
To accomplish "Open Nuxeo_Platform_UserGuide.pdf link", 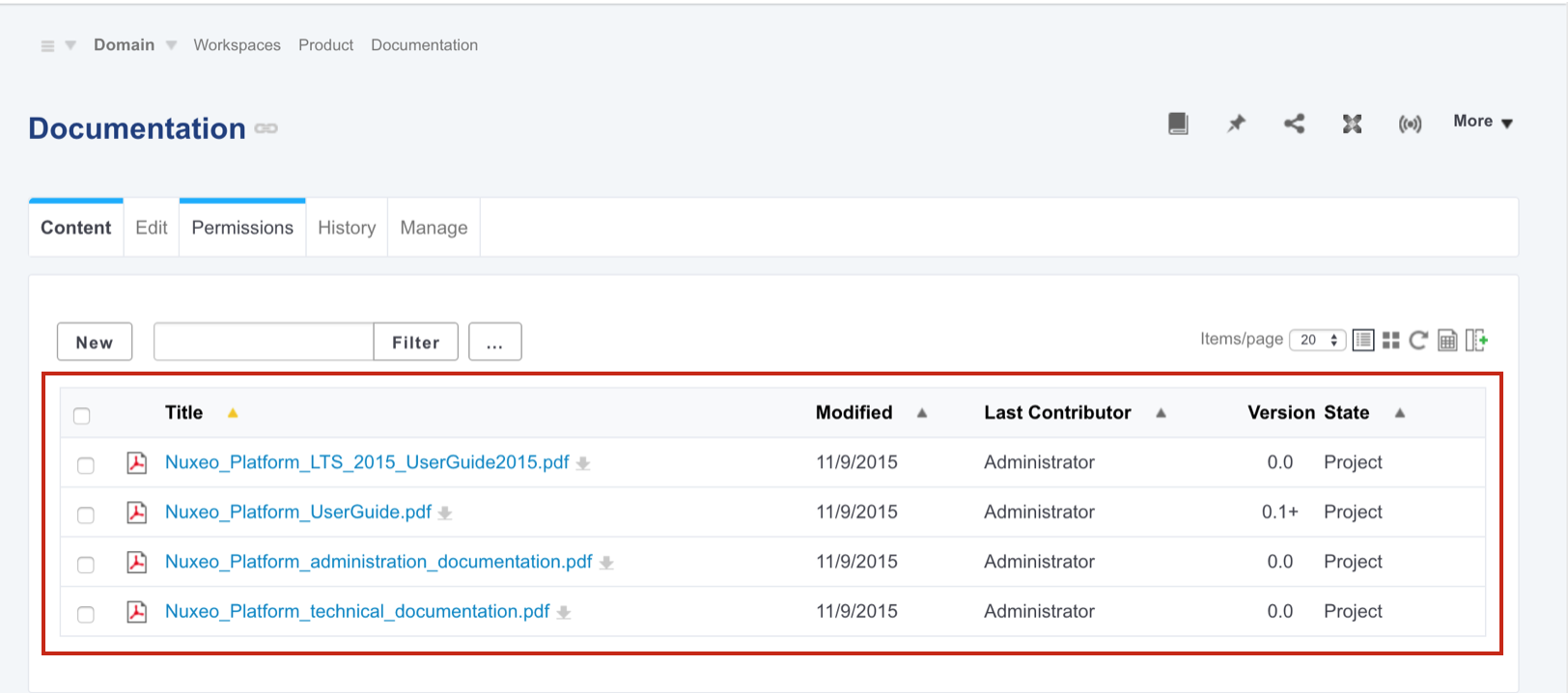I will coord(298,512).
